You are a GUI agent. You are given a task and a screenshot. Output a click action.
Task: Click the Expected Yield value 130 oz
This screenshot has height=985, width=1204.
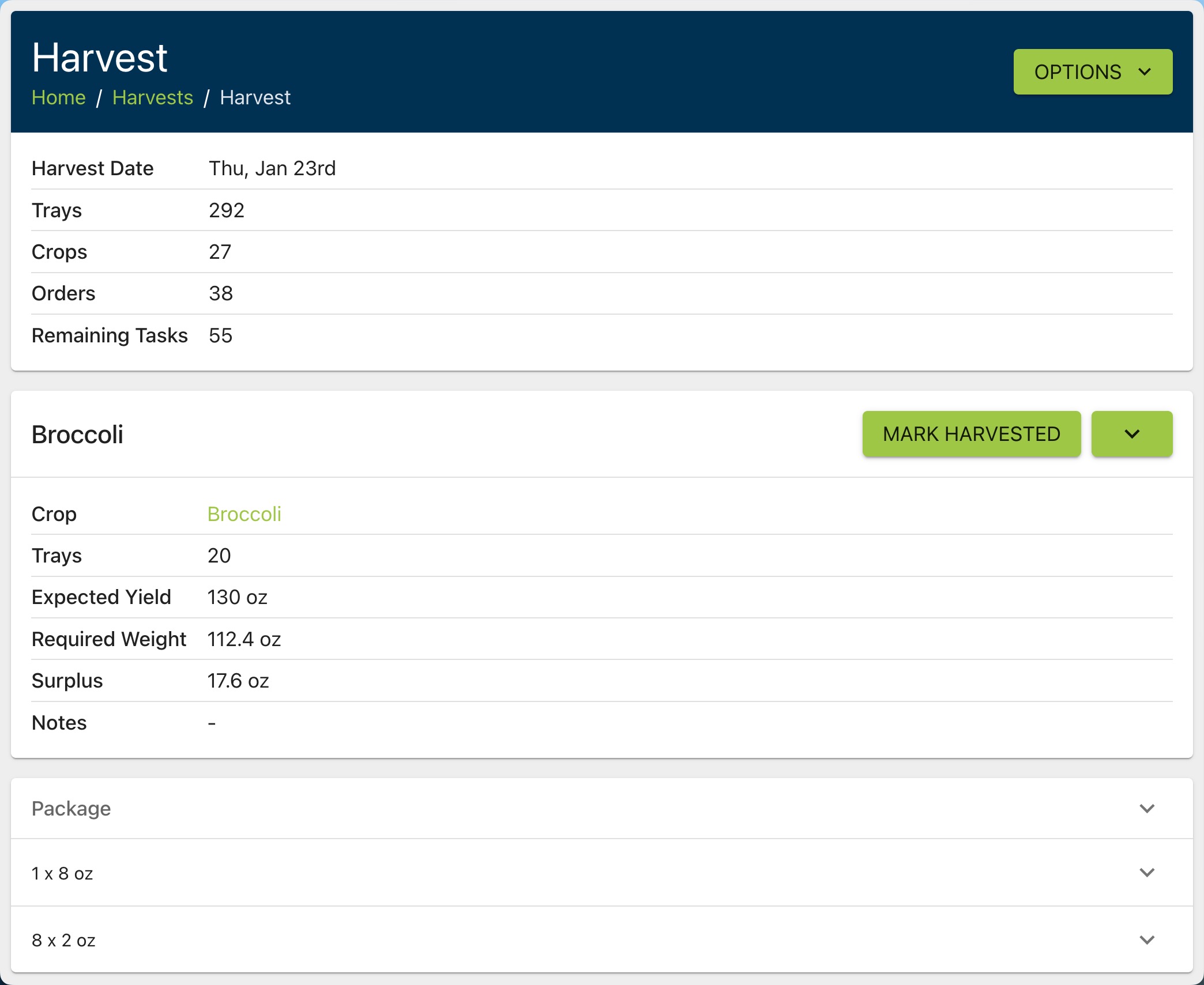(x=237, y=597)
